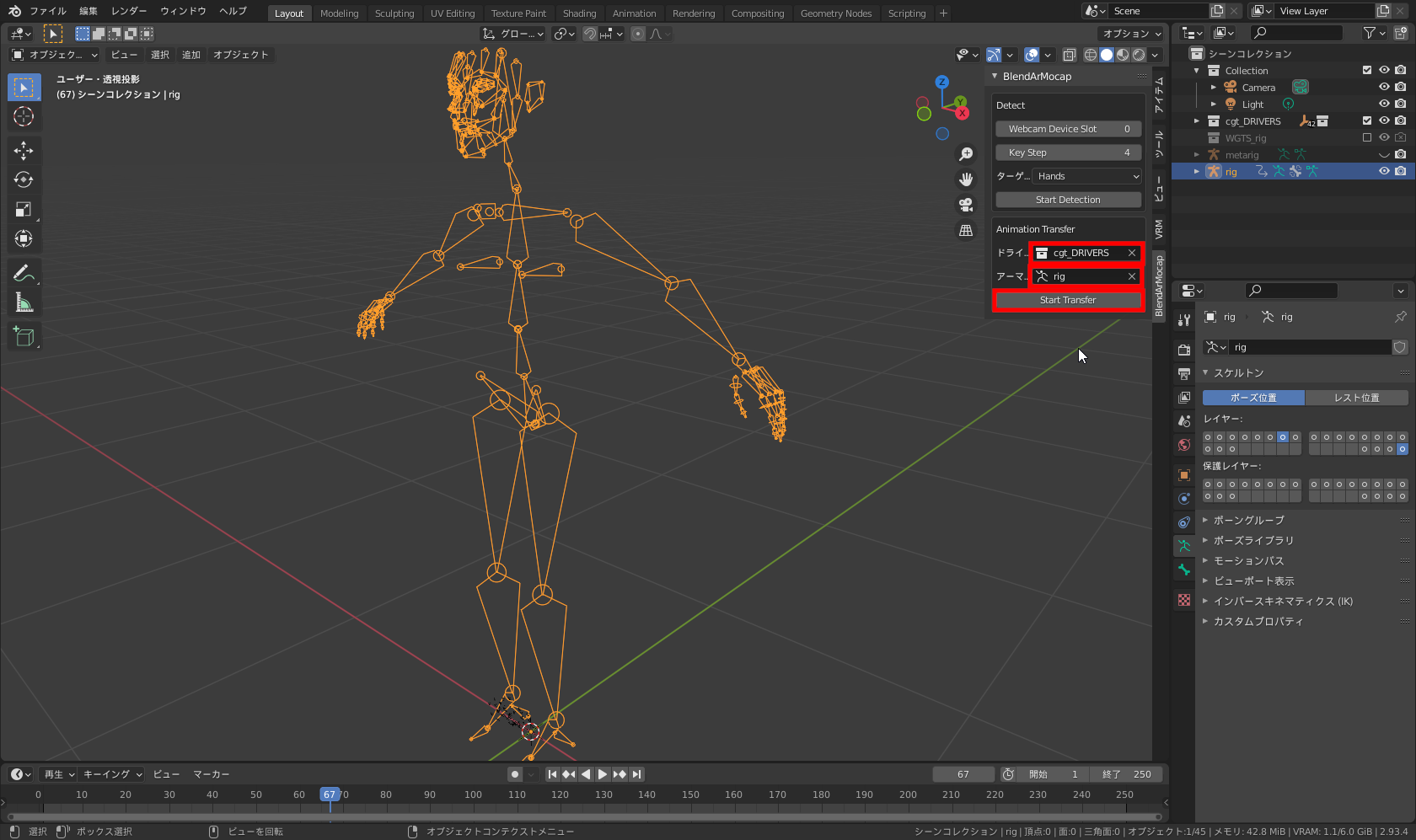Expand the metarig item in the outliner
The image size is (1416, 840).
point(1197,154)
